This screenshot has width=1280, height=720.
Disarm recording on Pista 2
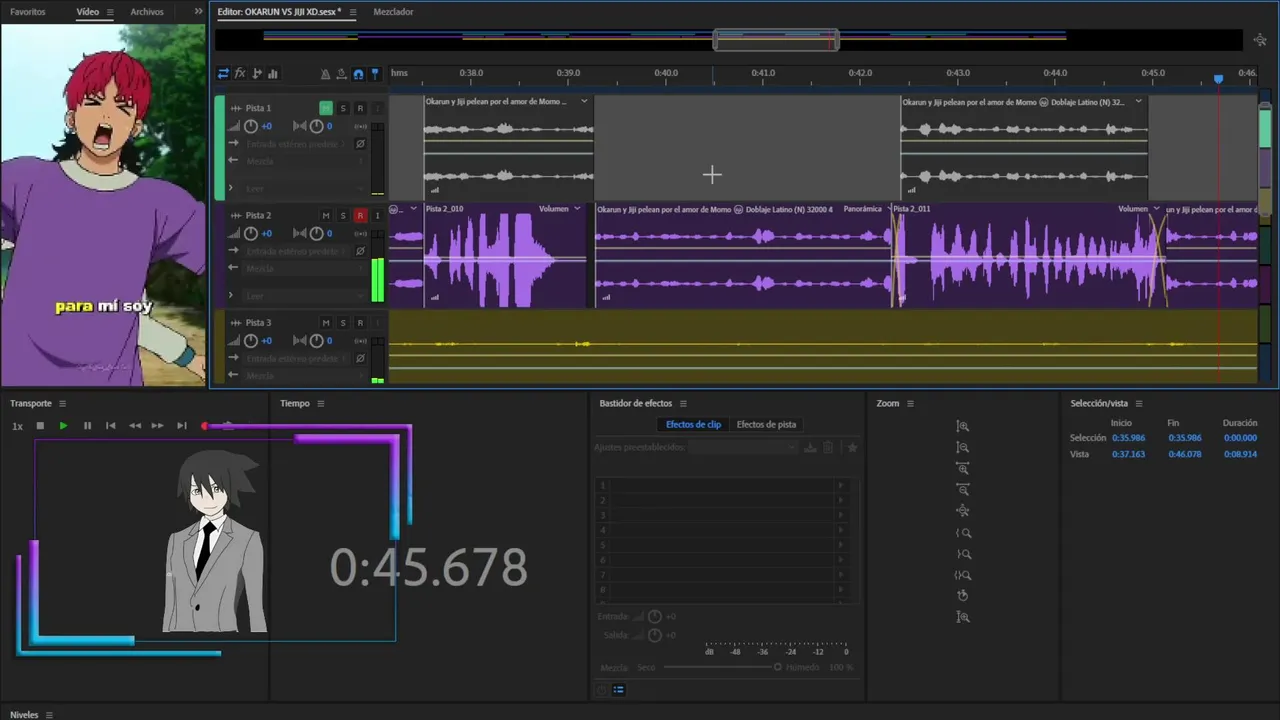tap(360, 215)
